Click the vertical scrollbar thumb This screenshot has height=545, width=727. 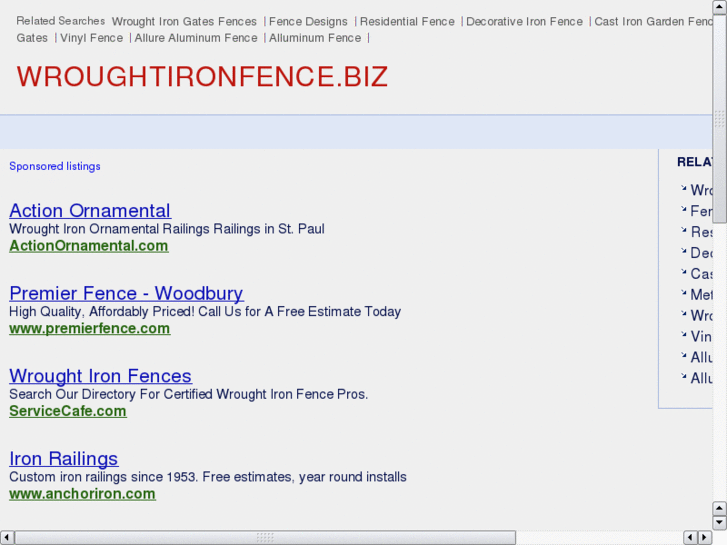[x=719, y=118]
